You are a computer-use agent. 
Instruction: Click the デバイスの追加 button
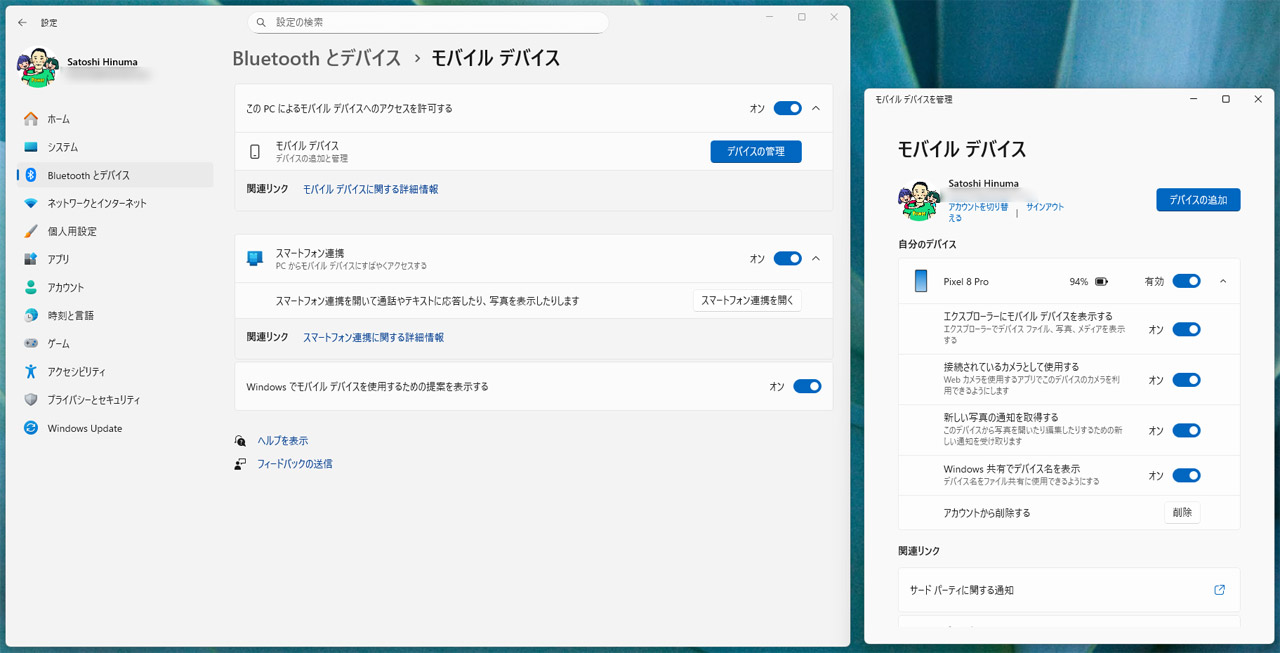click(x=1197, y=199)
